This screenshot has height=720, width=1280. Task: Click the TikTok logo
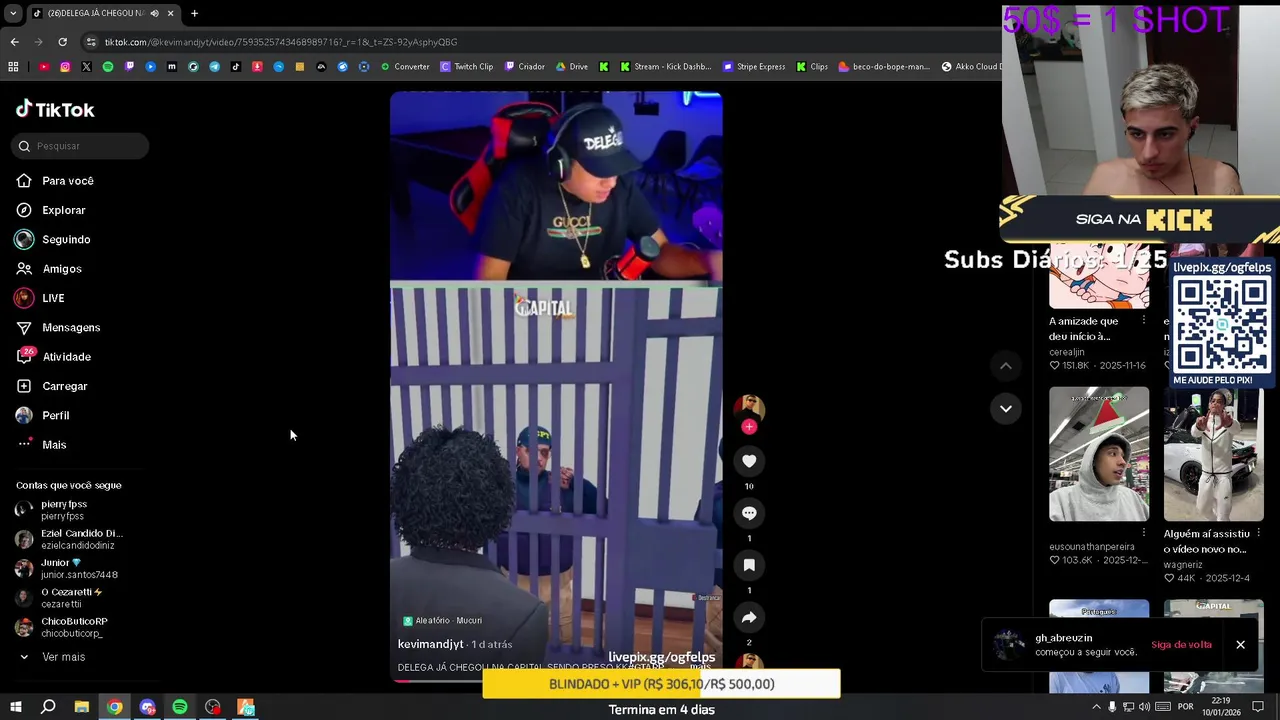(55, 109)
